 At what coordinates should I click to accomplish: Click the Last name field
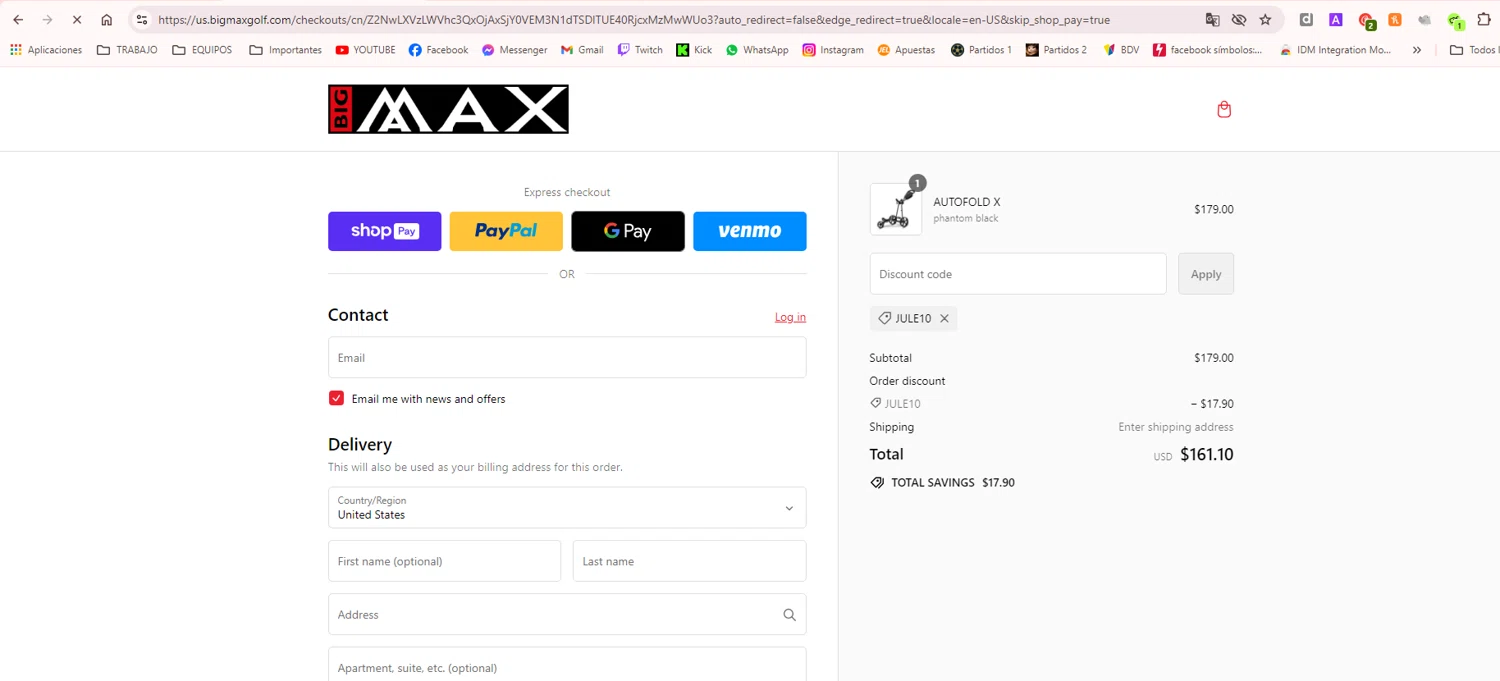tap(690, 561)
